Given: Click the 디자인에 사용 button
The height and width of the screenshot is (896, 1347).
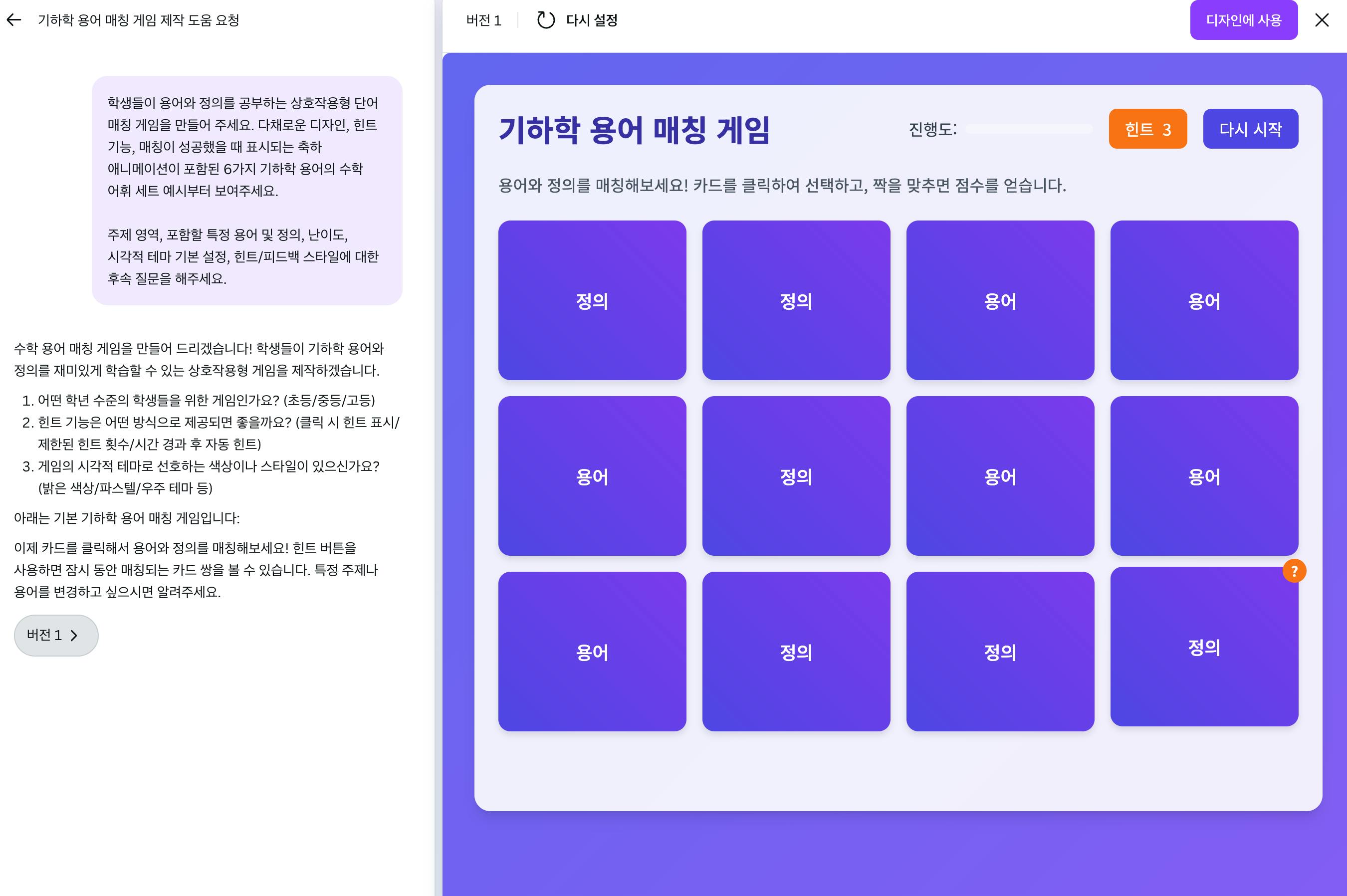Looking at the screenshot, I should coord(1244,20).
